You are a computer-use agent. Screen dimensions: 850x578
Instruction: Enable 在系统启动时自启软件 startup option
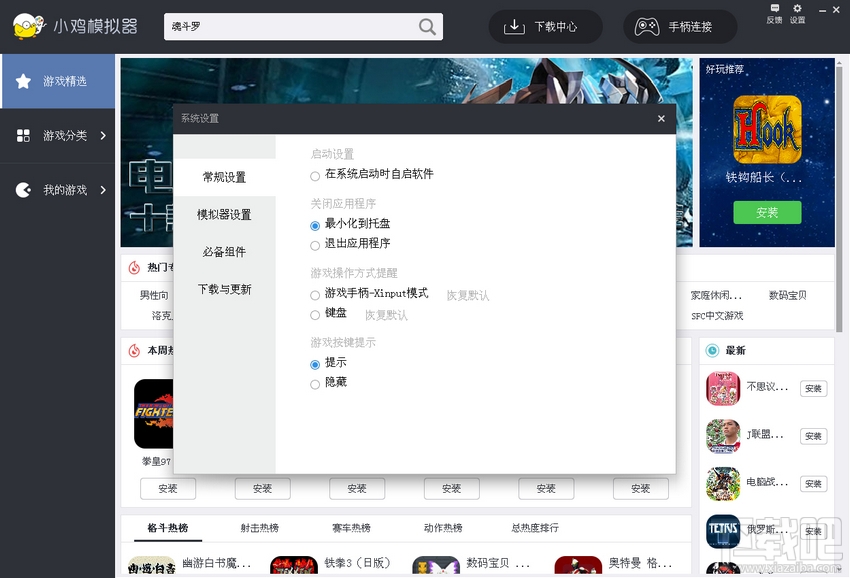point(314,174)
